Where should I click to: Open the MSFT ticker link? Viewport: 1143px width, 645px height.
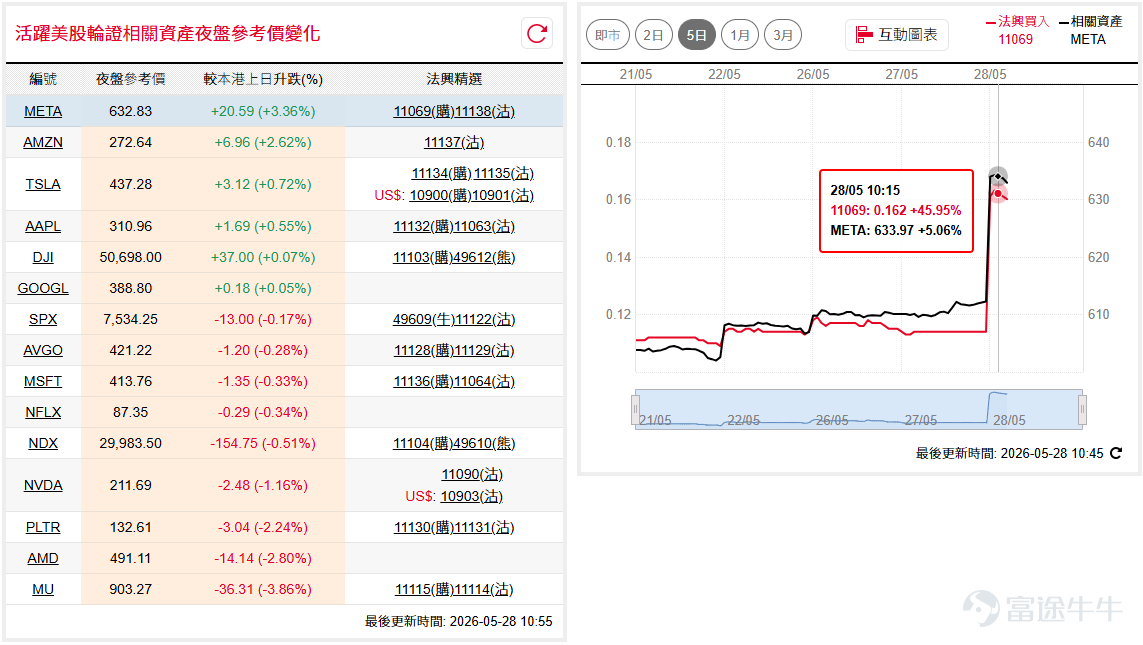tap(43, 381)
